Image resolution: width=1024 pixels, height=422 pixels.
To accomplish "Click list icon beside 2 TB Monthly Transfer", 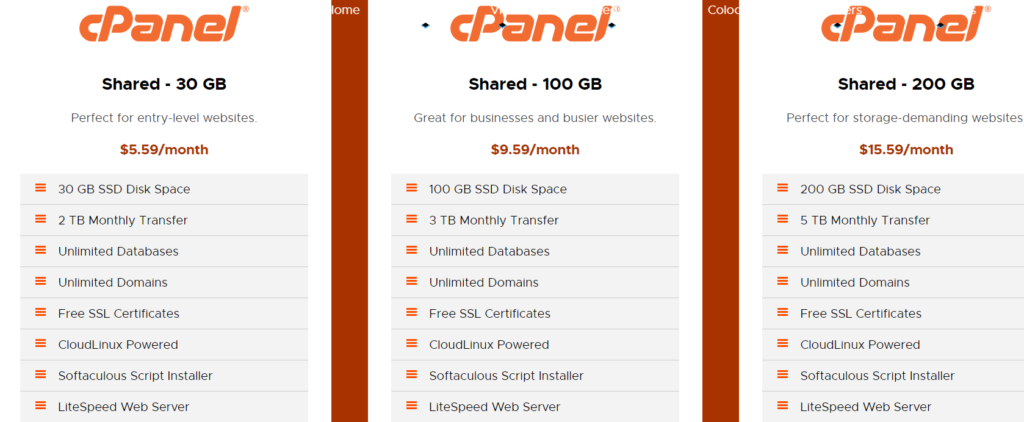I will (40, 219).
